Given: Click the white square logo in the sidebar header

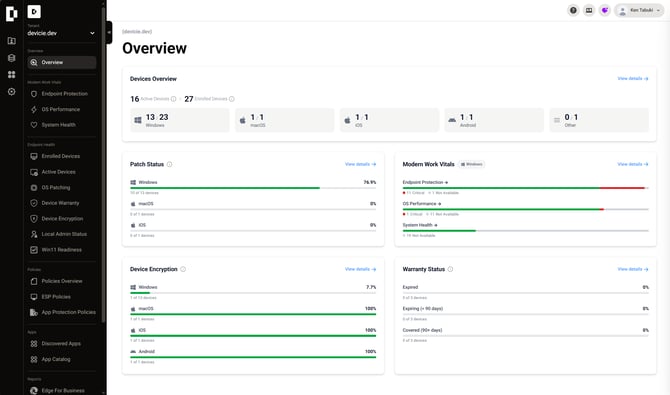Looking at the screenshot, I should (34, 12).
